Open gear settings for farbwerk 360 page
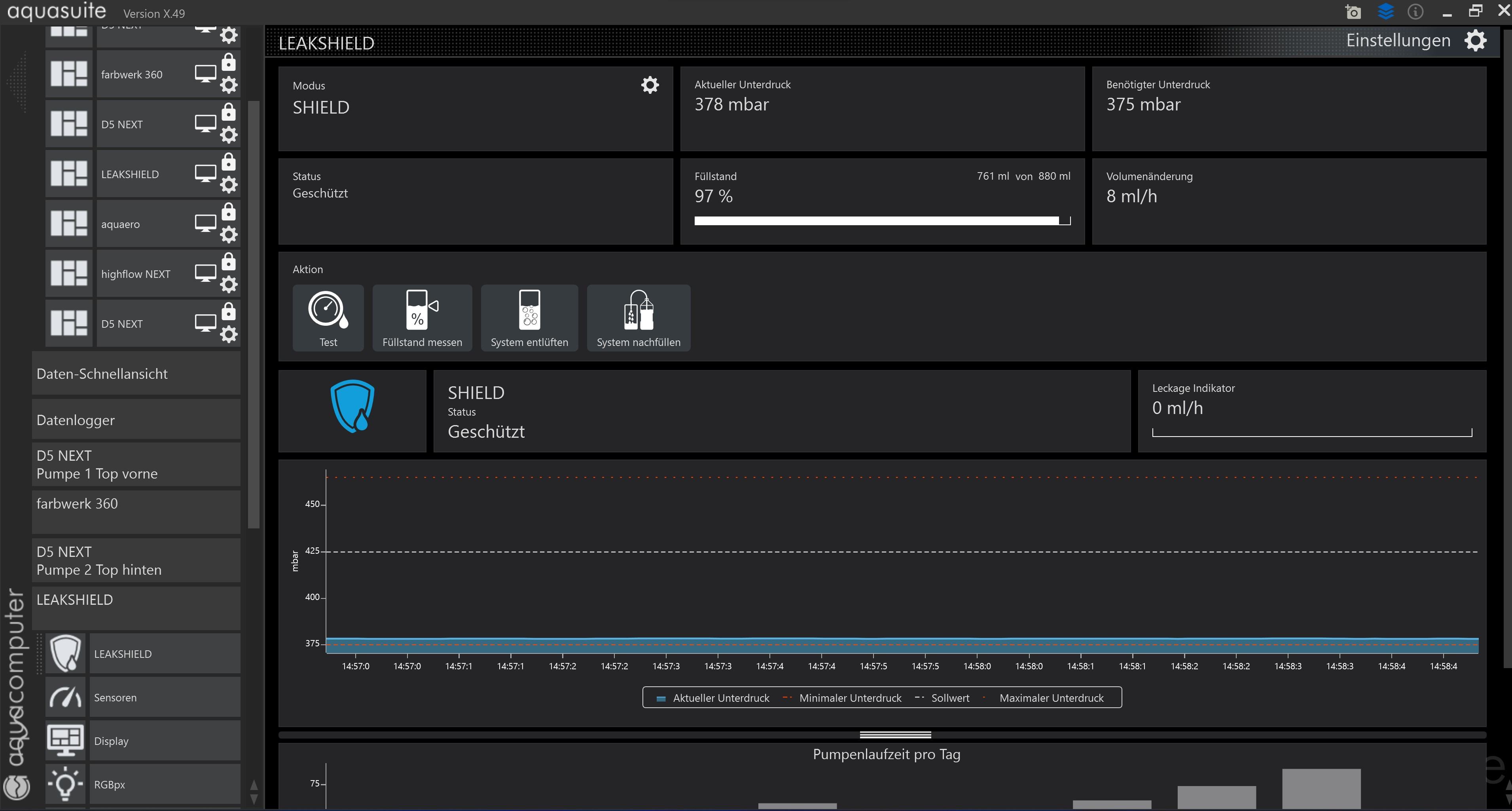 tap(228, 85)
